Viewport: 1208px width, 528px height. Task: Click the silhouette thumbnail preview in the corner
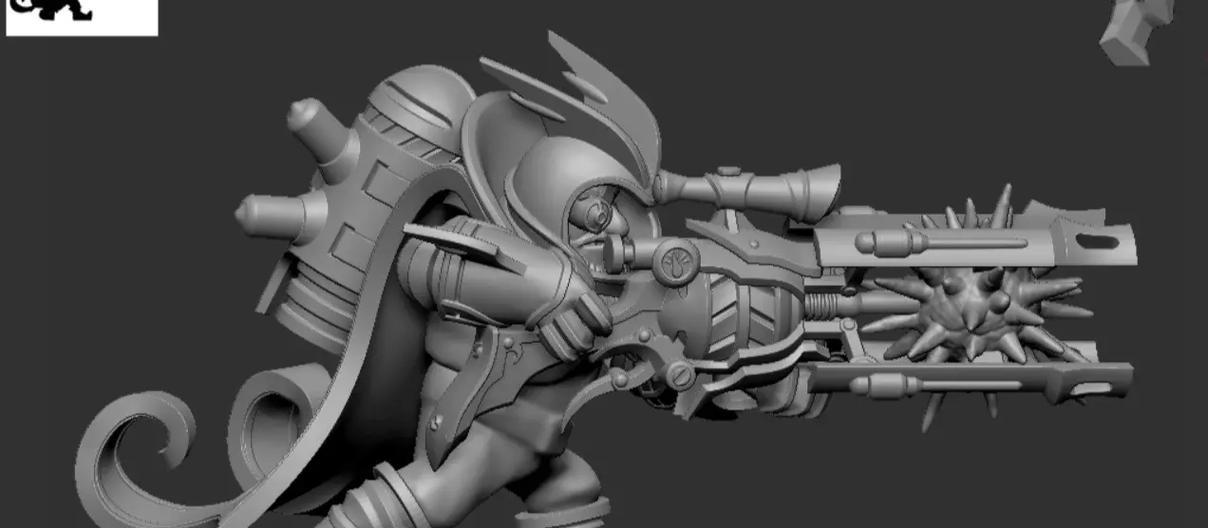81,17
